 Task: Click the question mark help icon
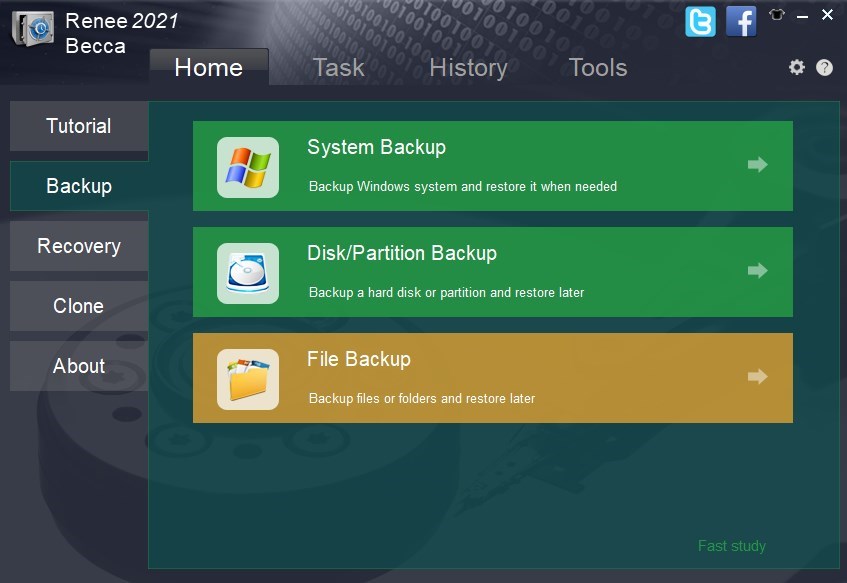824,67
